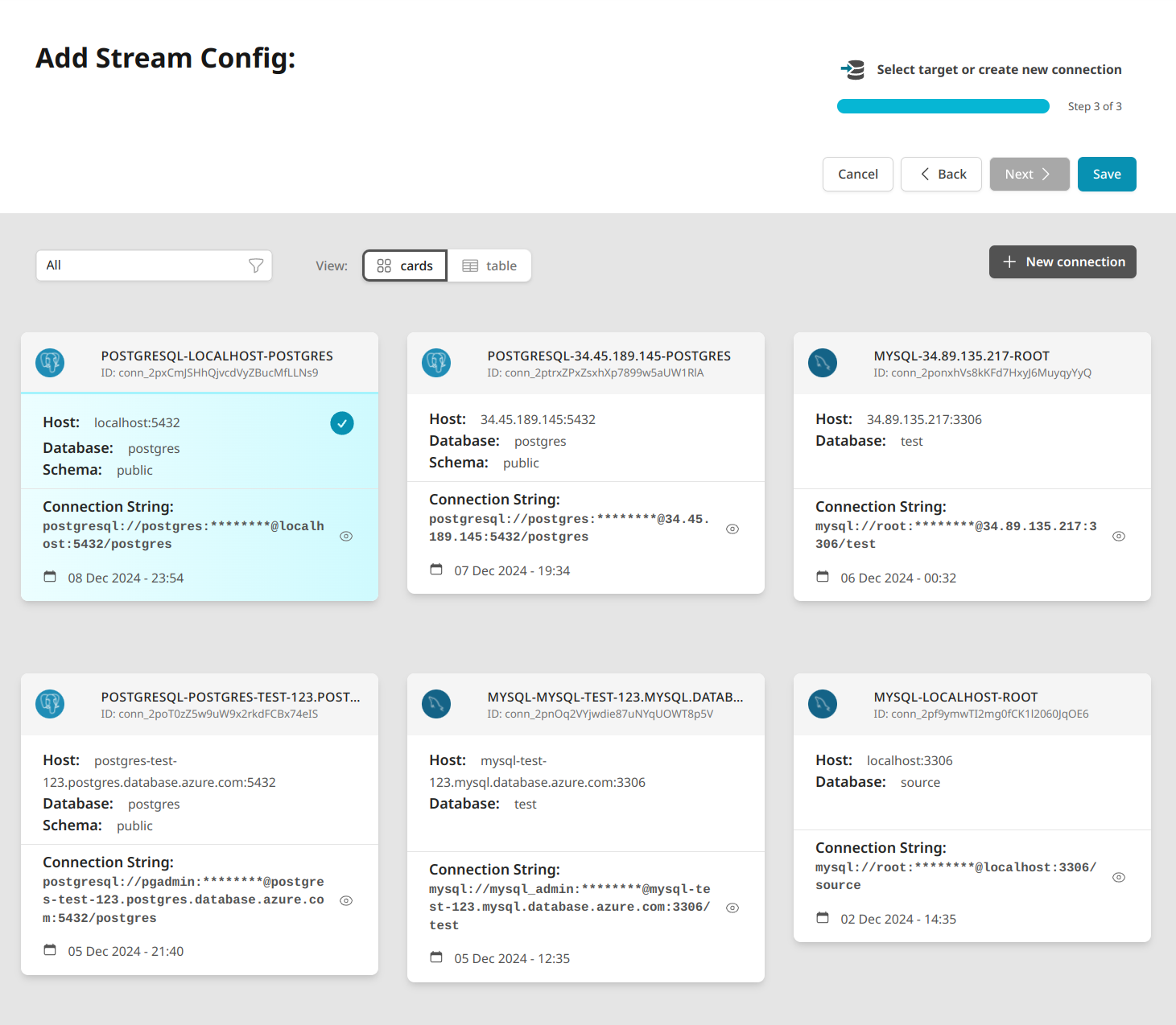Save the stream config
Image resolution: width=1176 pixels, height=1025 pixels.
point(1107,174)
